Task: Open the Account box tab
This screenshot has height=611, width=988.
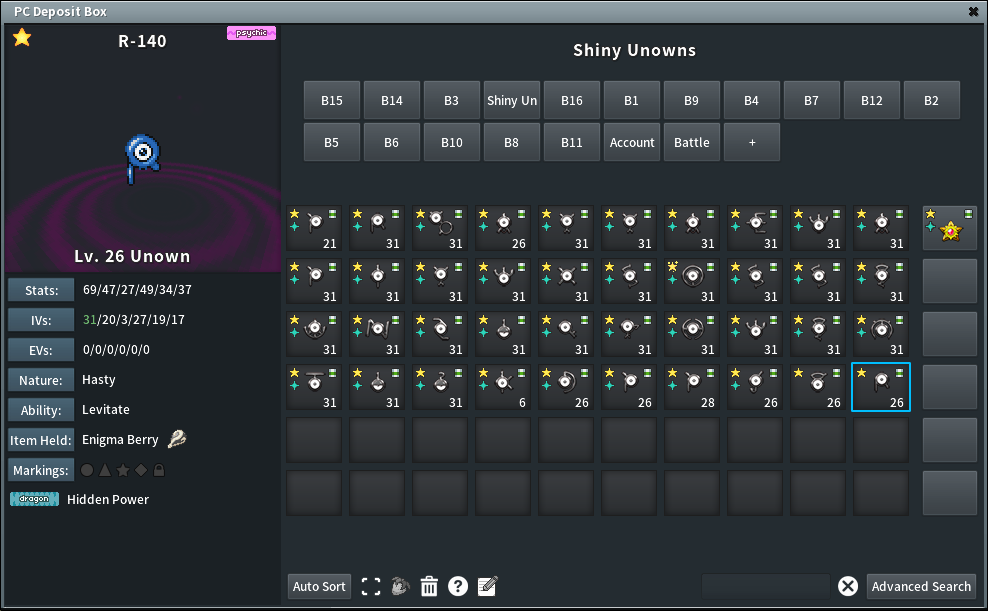Action: [x=632, y=142]
